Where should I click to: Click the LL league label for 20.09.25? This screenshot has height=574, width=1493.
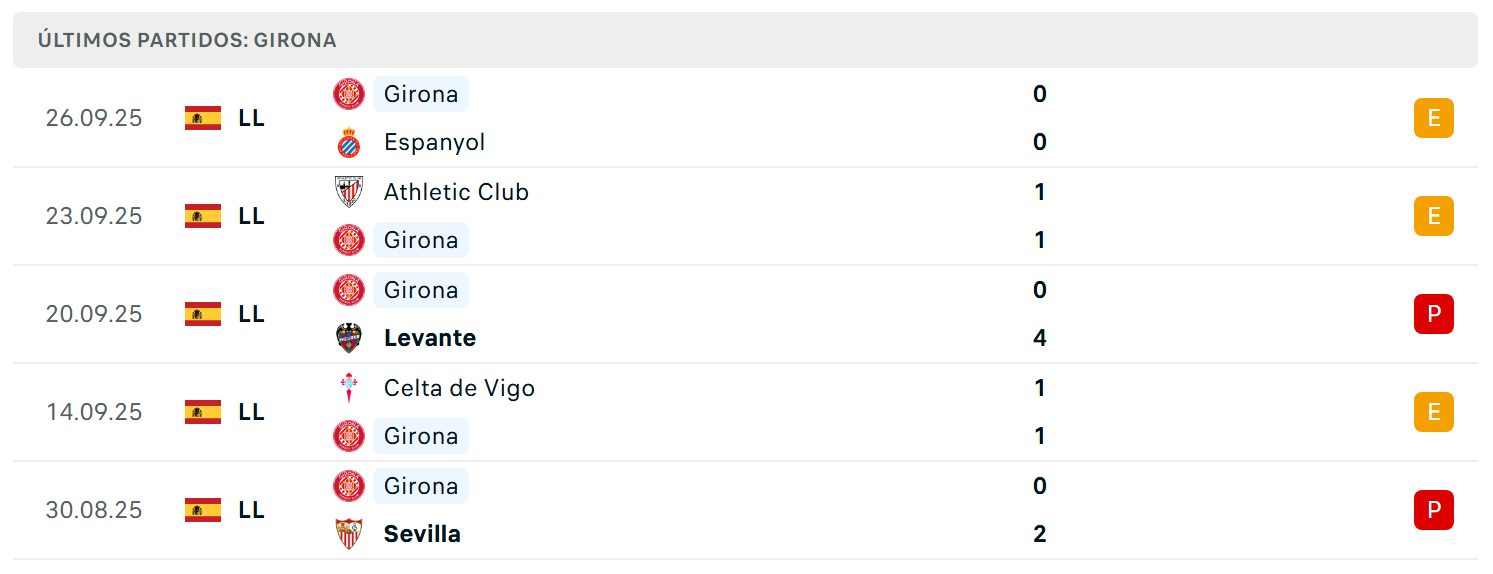pyautogui.click(x=252, y=314)
